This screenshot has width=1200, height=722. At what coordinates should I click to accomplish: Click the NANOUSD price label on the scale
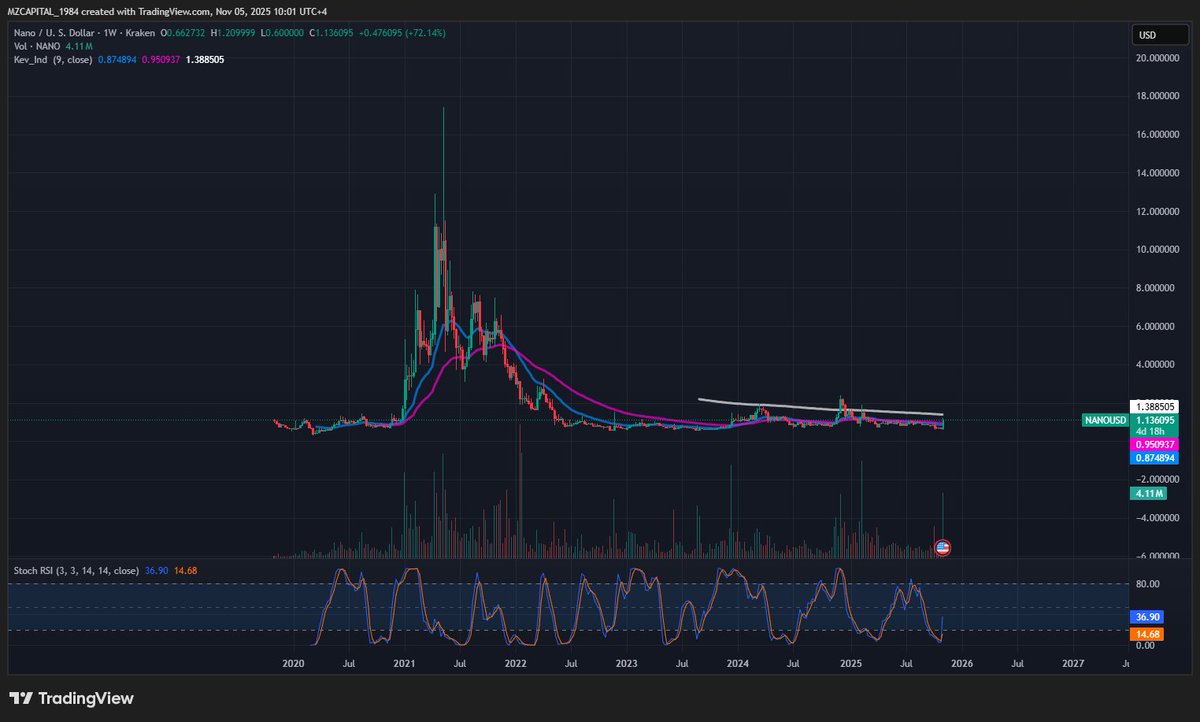1104,420
